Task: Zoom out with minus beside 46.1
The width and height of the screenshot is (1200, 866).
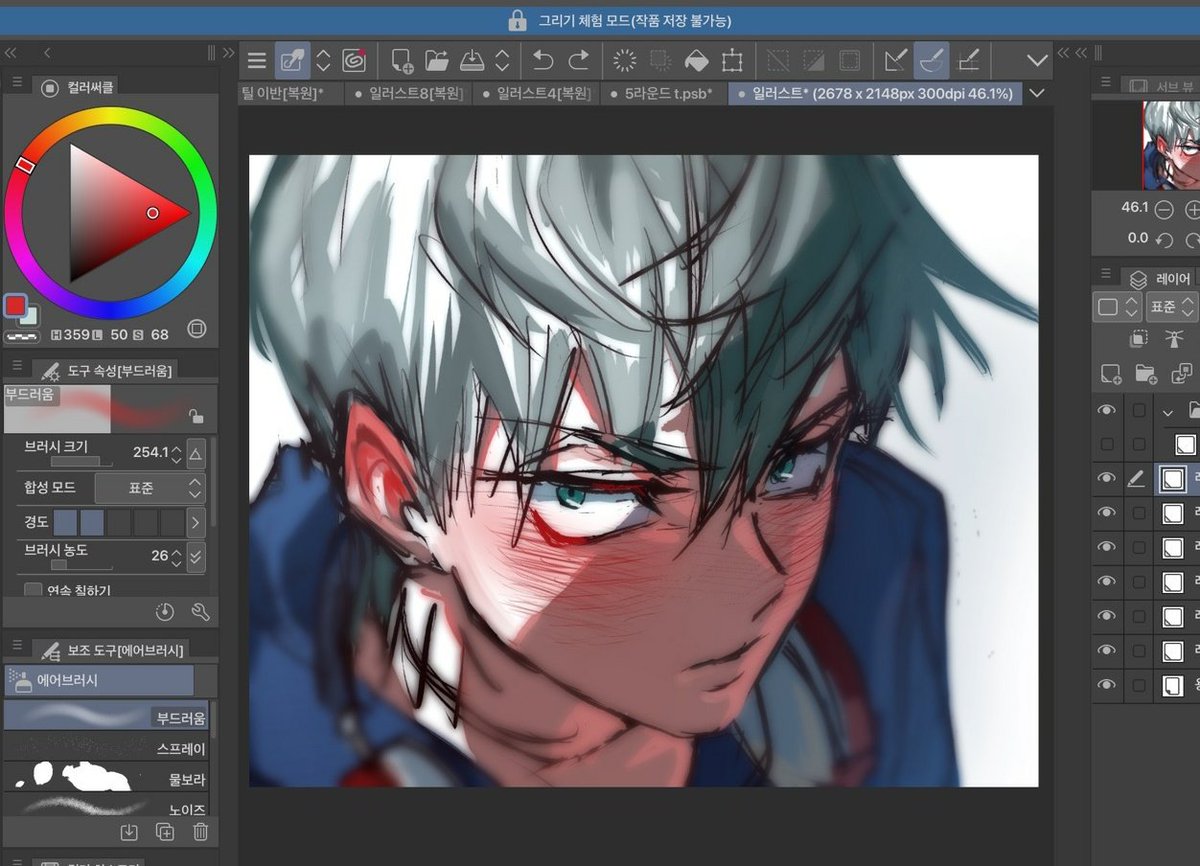Action: [1163, 209]
